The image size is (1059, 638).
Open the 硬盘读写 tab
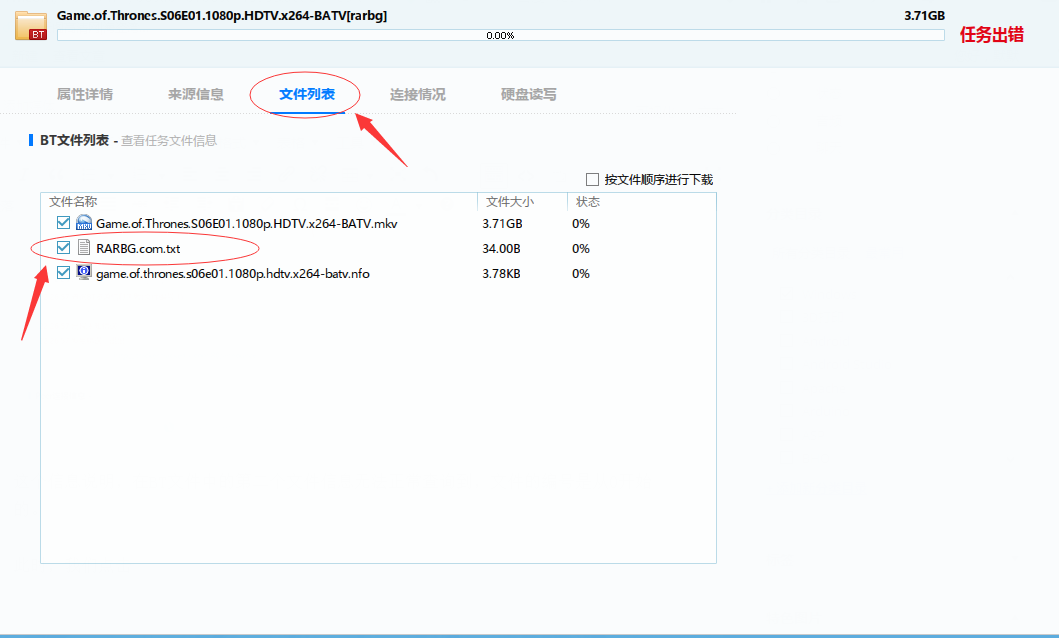click(529, 95)
